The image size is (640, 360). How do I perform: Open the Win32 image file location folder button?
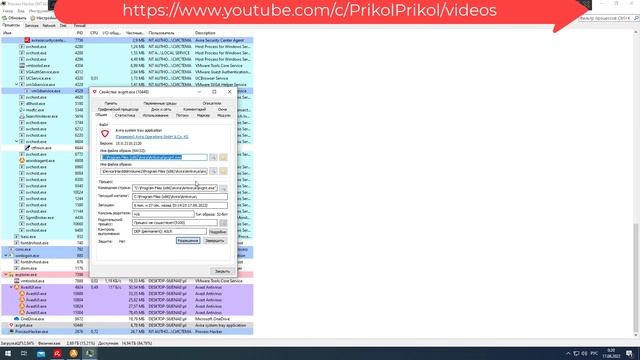[x=223, y=157]
